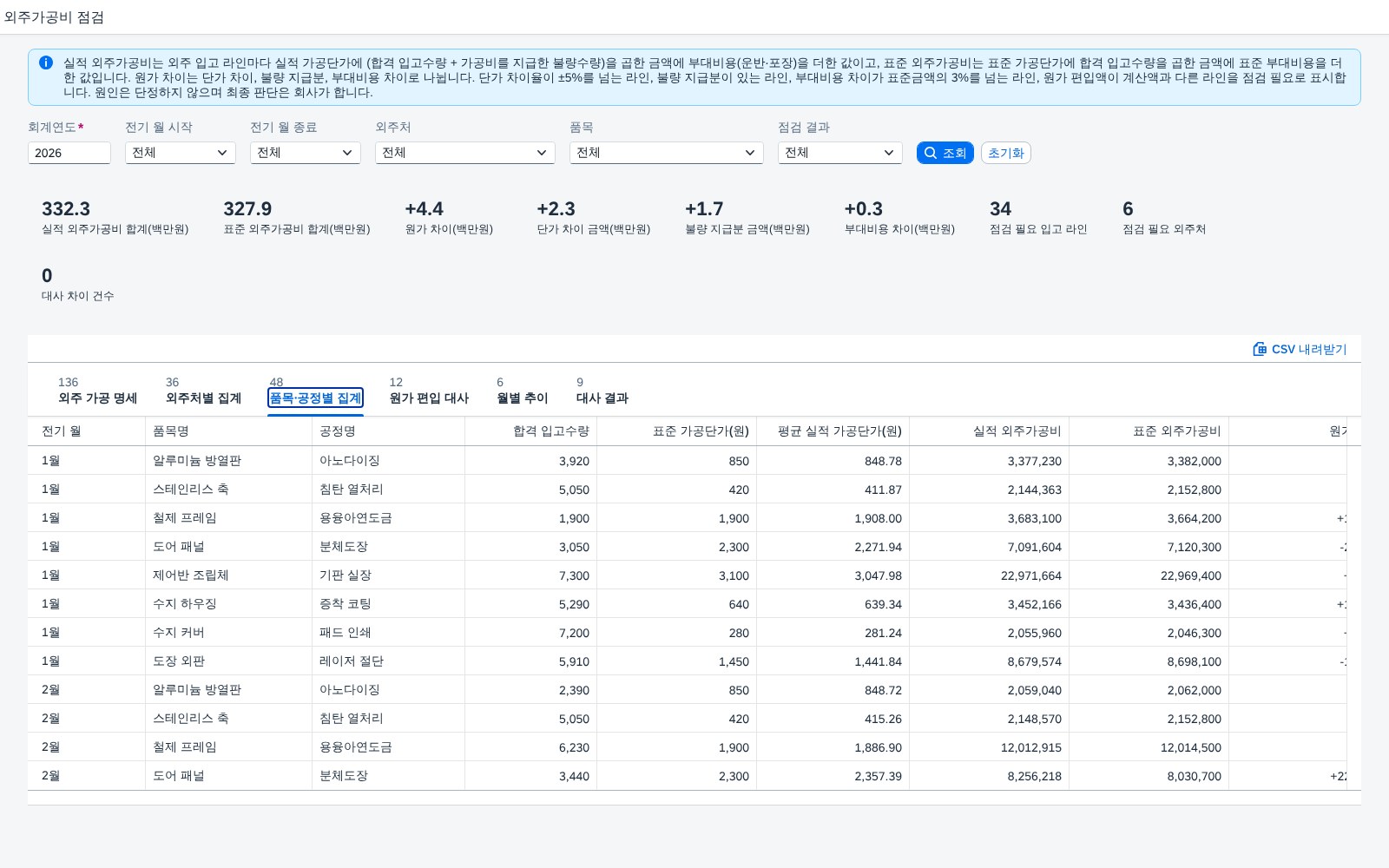This screenshot has width=1389, height=868.
Task: Click the 표준 가공단가(원) column header
Action: pos(677,431)
